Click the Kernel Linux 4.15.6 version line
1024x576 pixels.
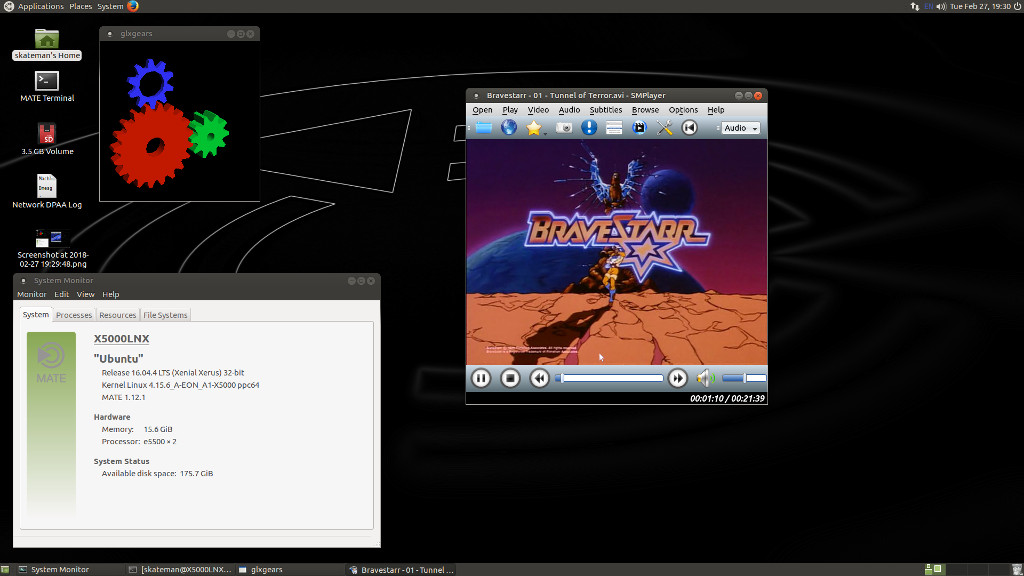(x=180, y=385)
